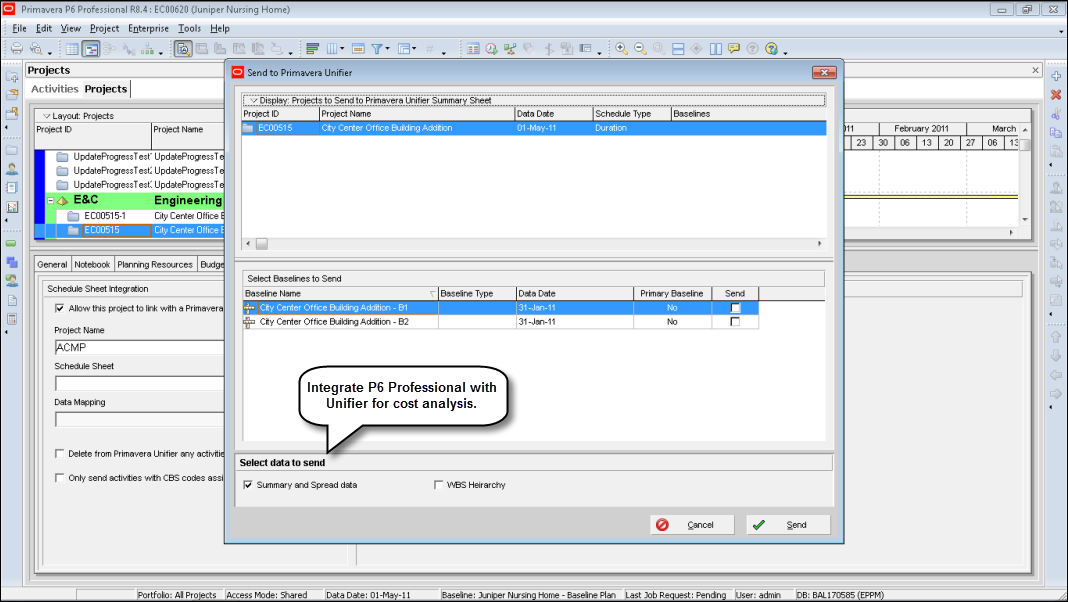Click scroll right arrow in project list
Screen dimensions: 1068x602
(x=1011, y=233)
